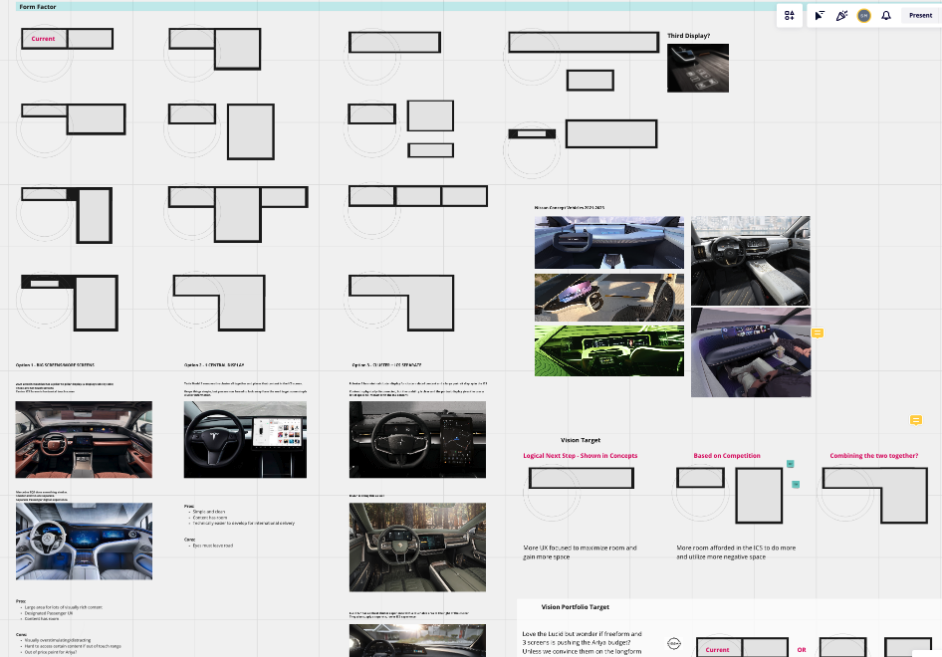Screen dimensions: 942x657
Task: Click upper teal tag near Based on Competition
Action: 790,464
